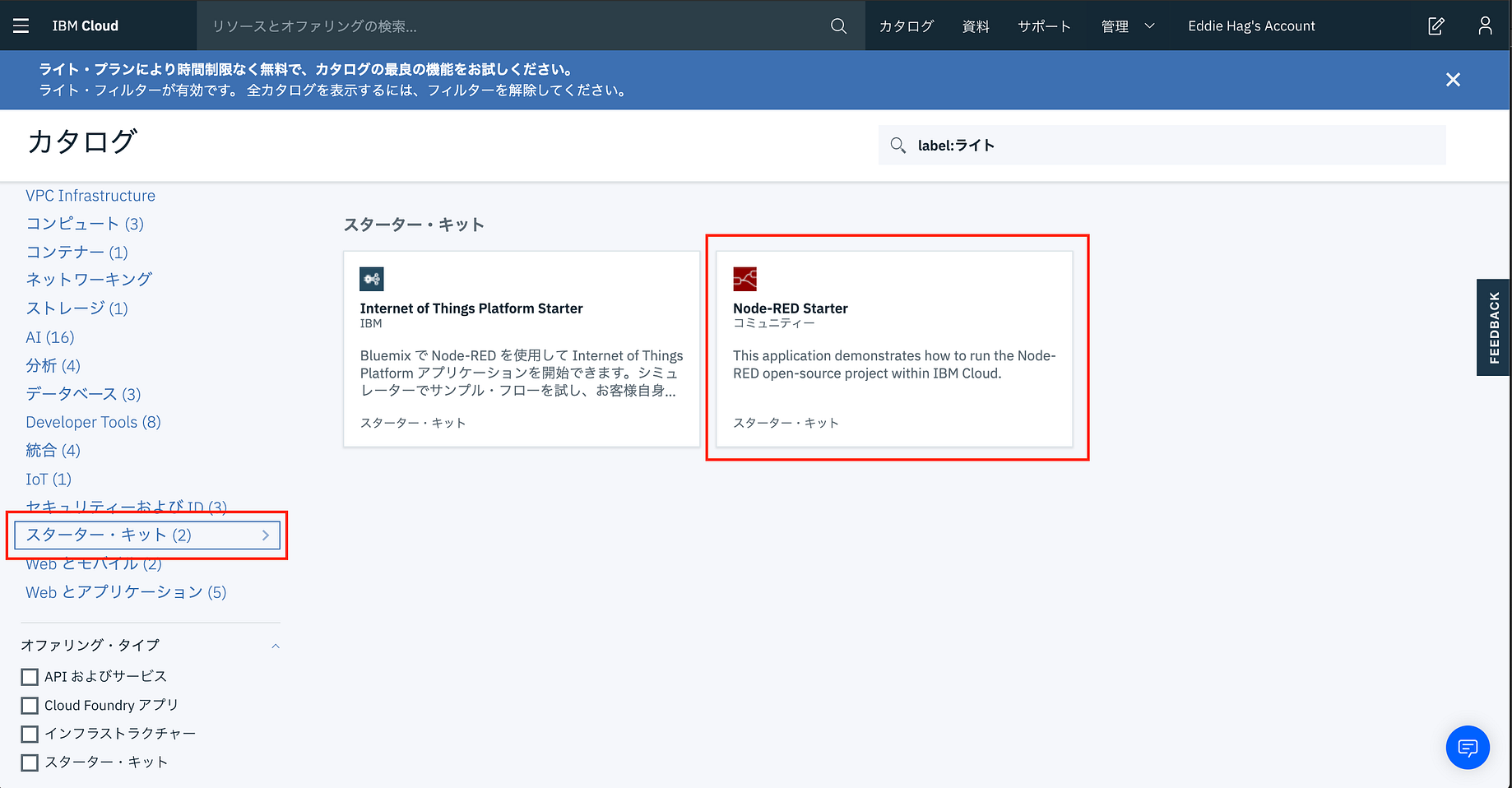Select コンピュート (3) category
The height and width of the screenshot is (788, 1512).
(85, 224)
